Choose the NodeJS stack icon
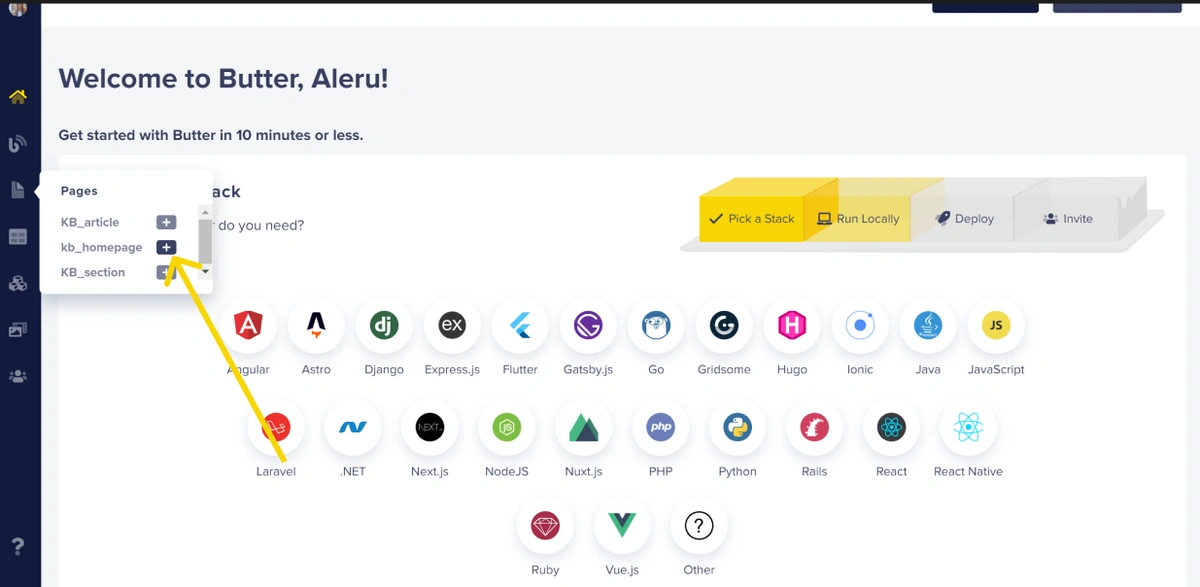 coord(507,428)
